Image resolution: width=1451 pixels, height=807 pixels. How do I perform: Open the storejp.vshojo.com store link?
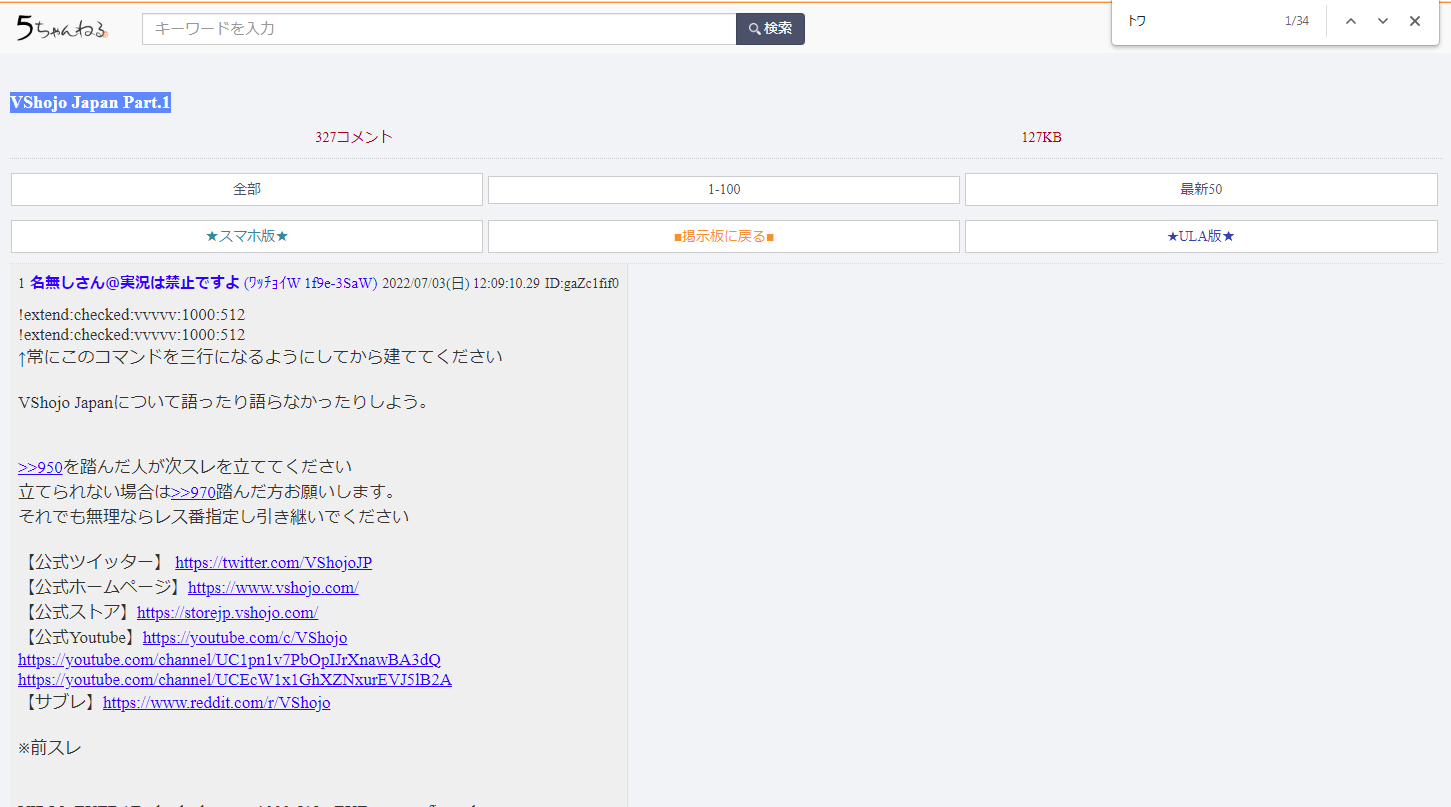[x=227, y=613]
